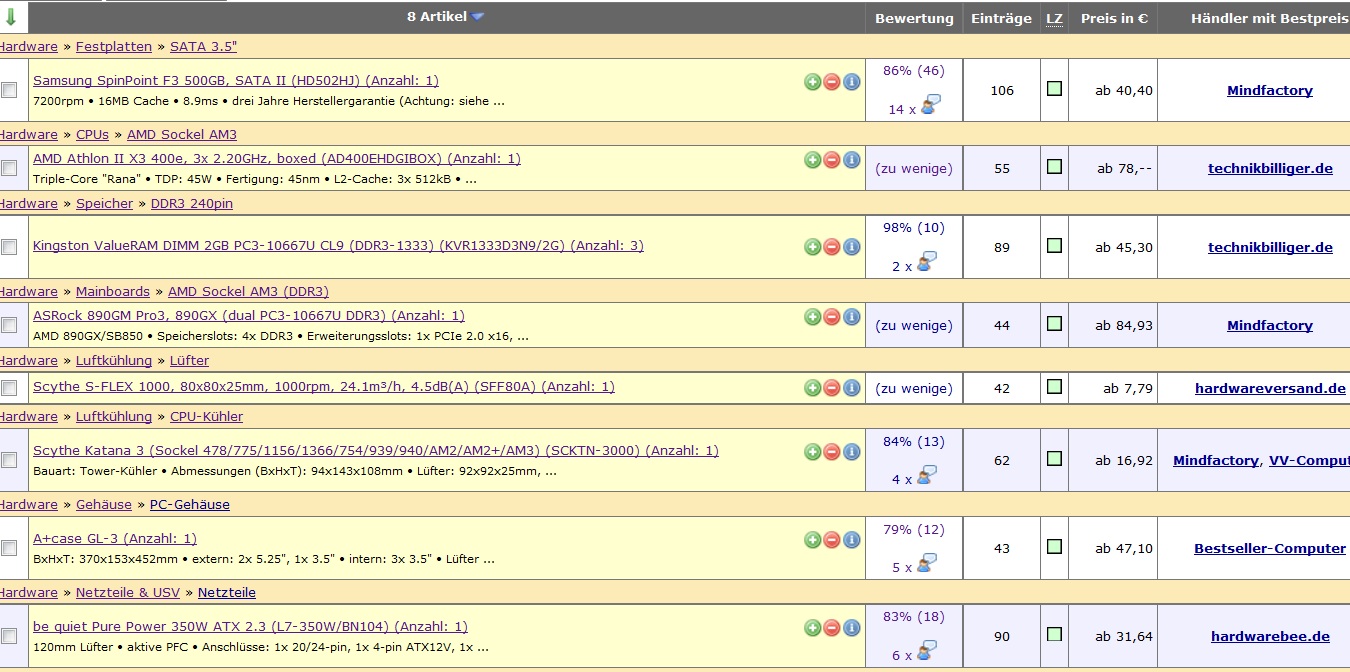This screenshot has height=672, width=1350.
Task: Open be quiet Pure Power 350W link
Action: click(250, 627)
